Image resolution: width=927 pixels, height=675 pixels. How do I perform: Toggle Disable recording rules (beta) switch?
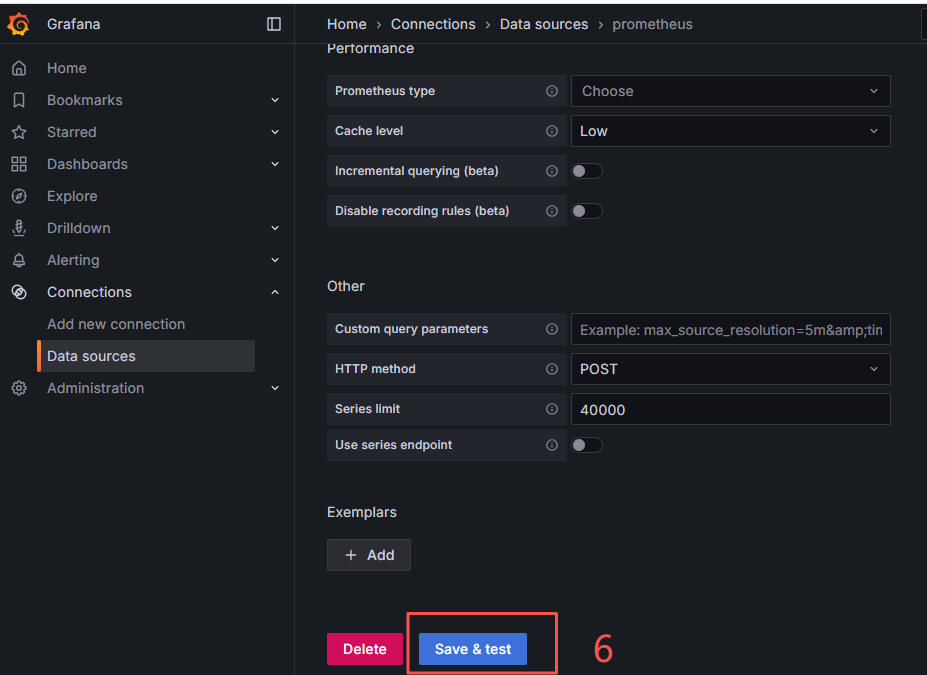(587, 211)
